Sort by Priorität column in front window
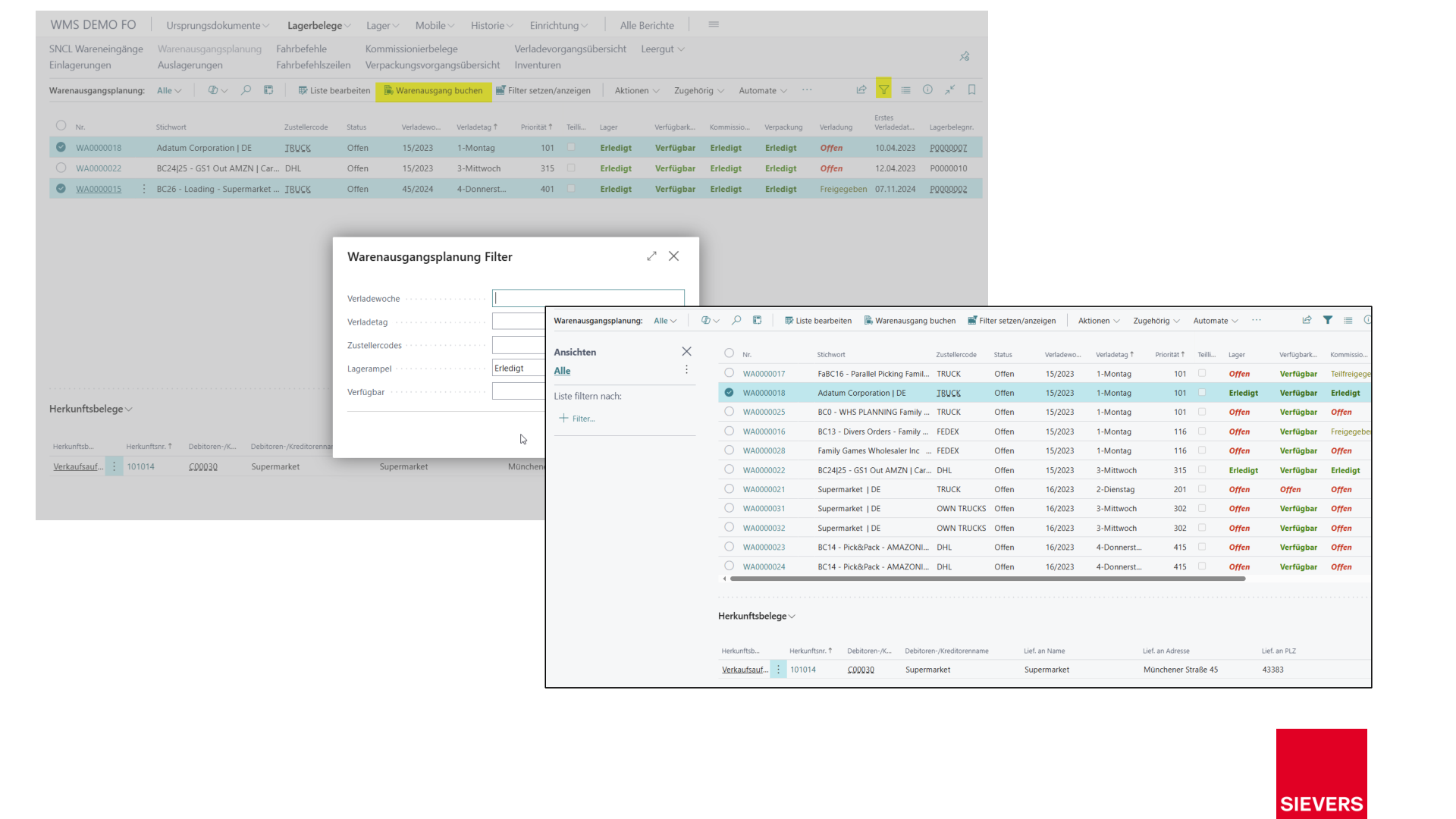1456x819 pixels. point(1169,355)
